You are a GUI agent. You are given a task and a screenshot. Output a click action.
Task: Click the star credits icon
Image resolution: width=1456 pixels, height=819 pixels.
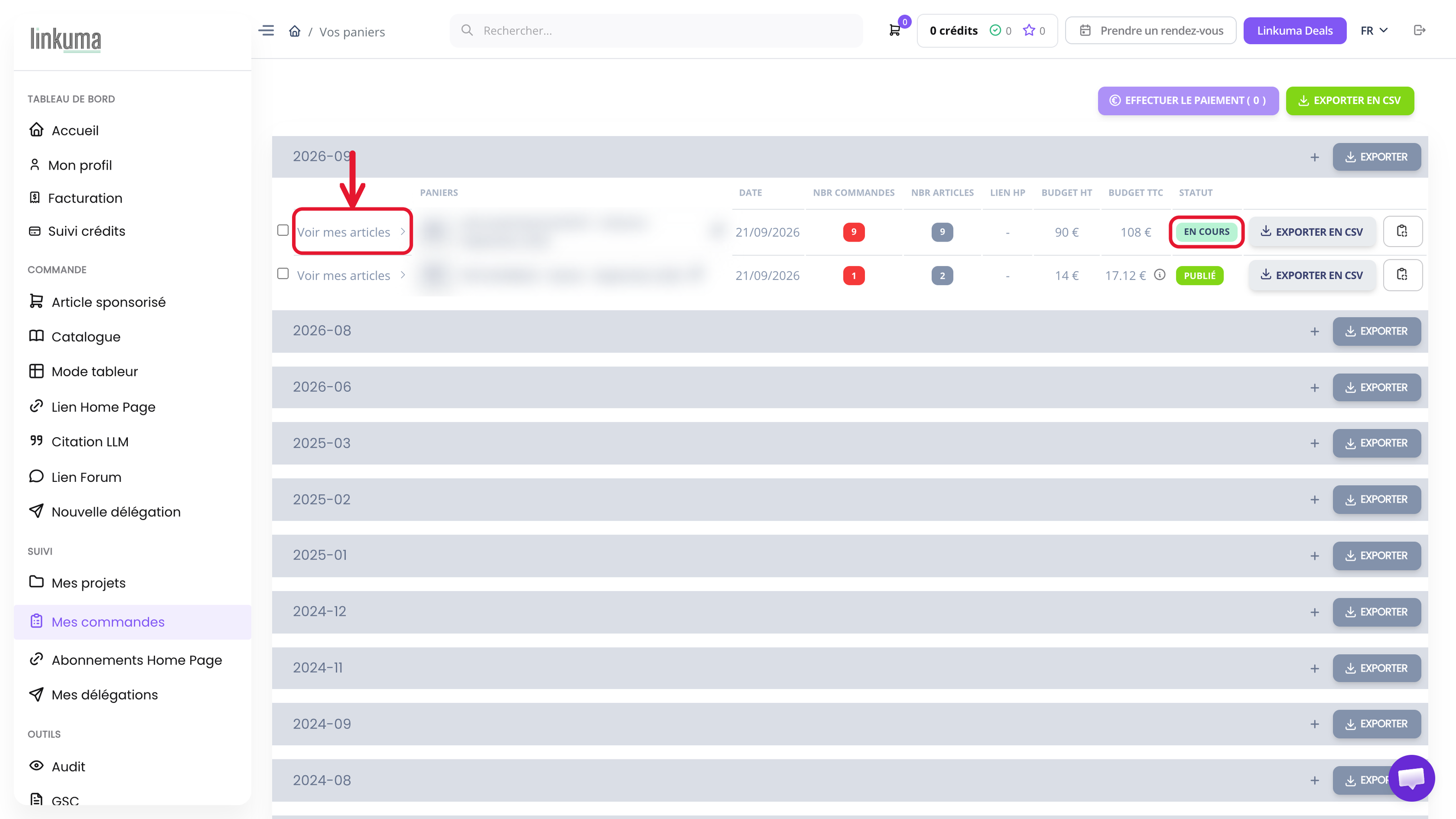pos(1029,30)
